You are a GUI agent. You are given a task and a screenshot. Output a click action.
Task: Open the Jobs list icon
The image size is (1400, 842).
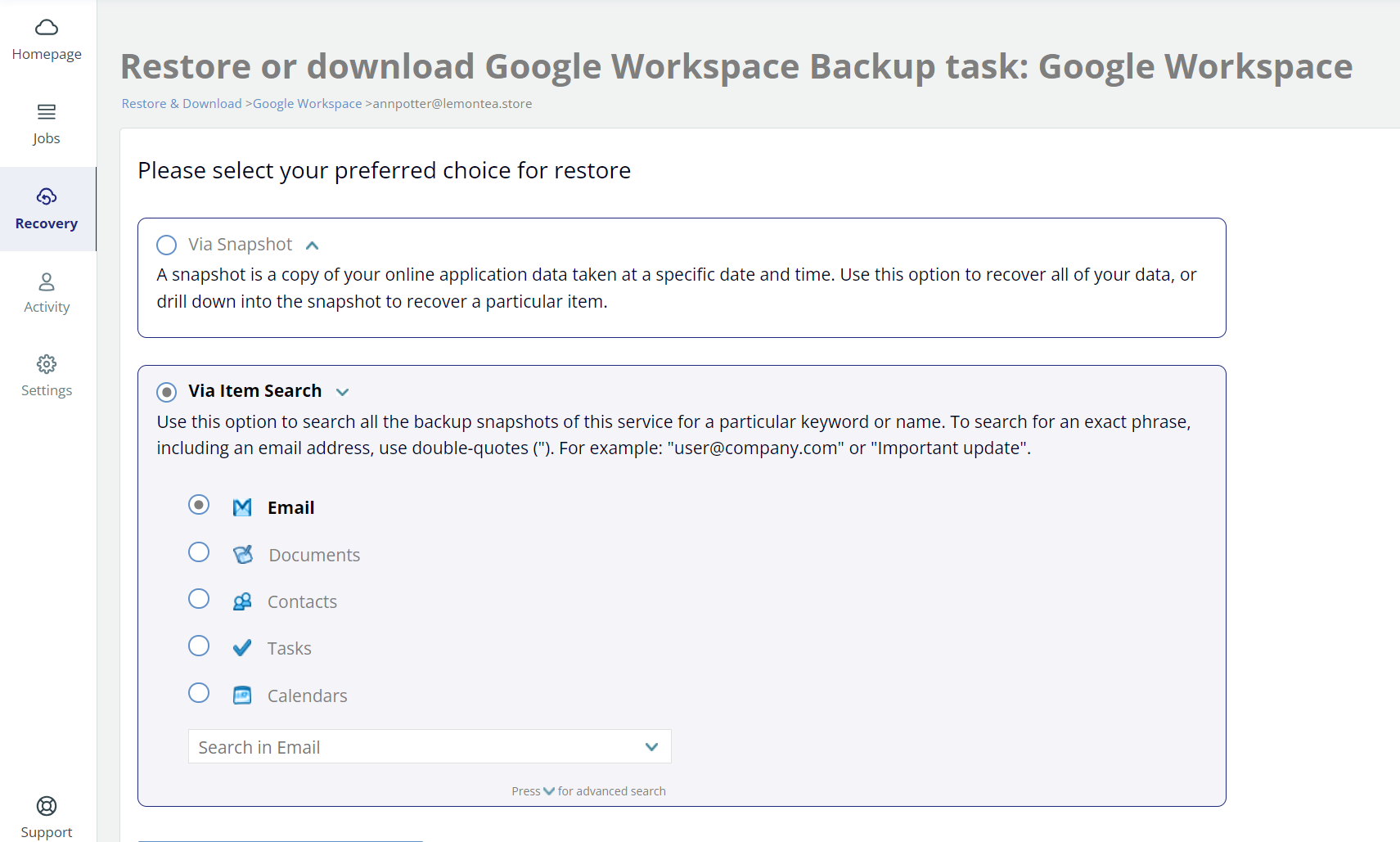tap(47, 111)
